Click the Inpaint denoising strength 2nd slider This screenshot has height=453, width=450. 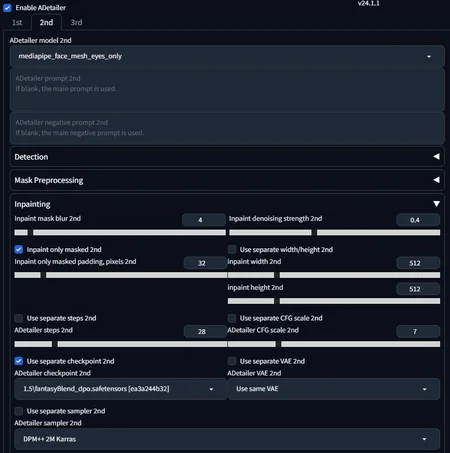point(334,232)
